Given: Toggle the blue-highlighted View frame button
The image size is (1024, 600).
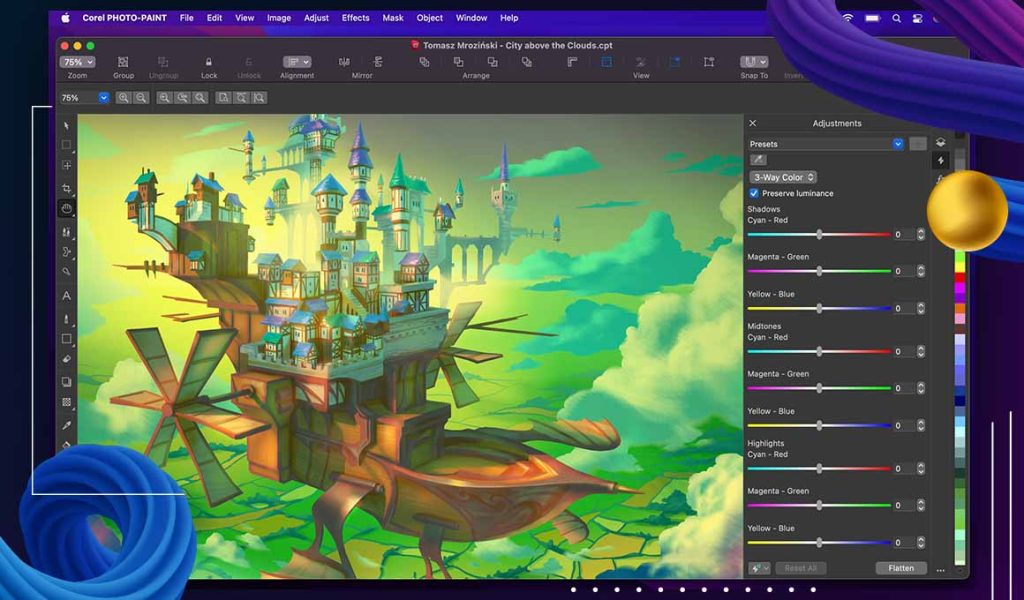Looking at the screenshot, I should (607, 62).
